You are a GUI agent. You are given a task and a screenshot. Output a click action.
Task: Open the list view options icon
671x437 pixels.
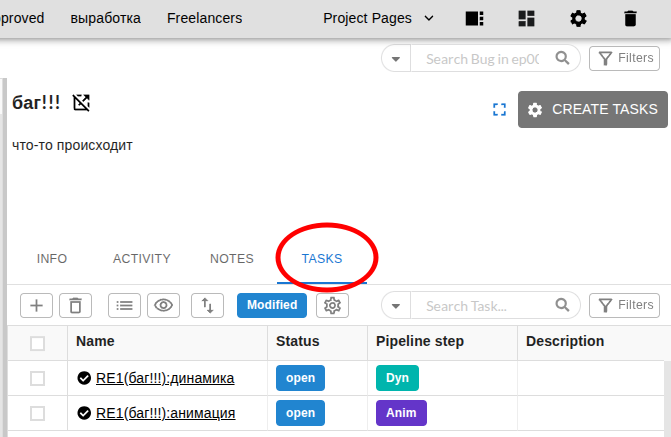coord(124,306)
